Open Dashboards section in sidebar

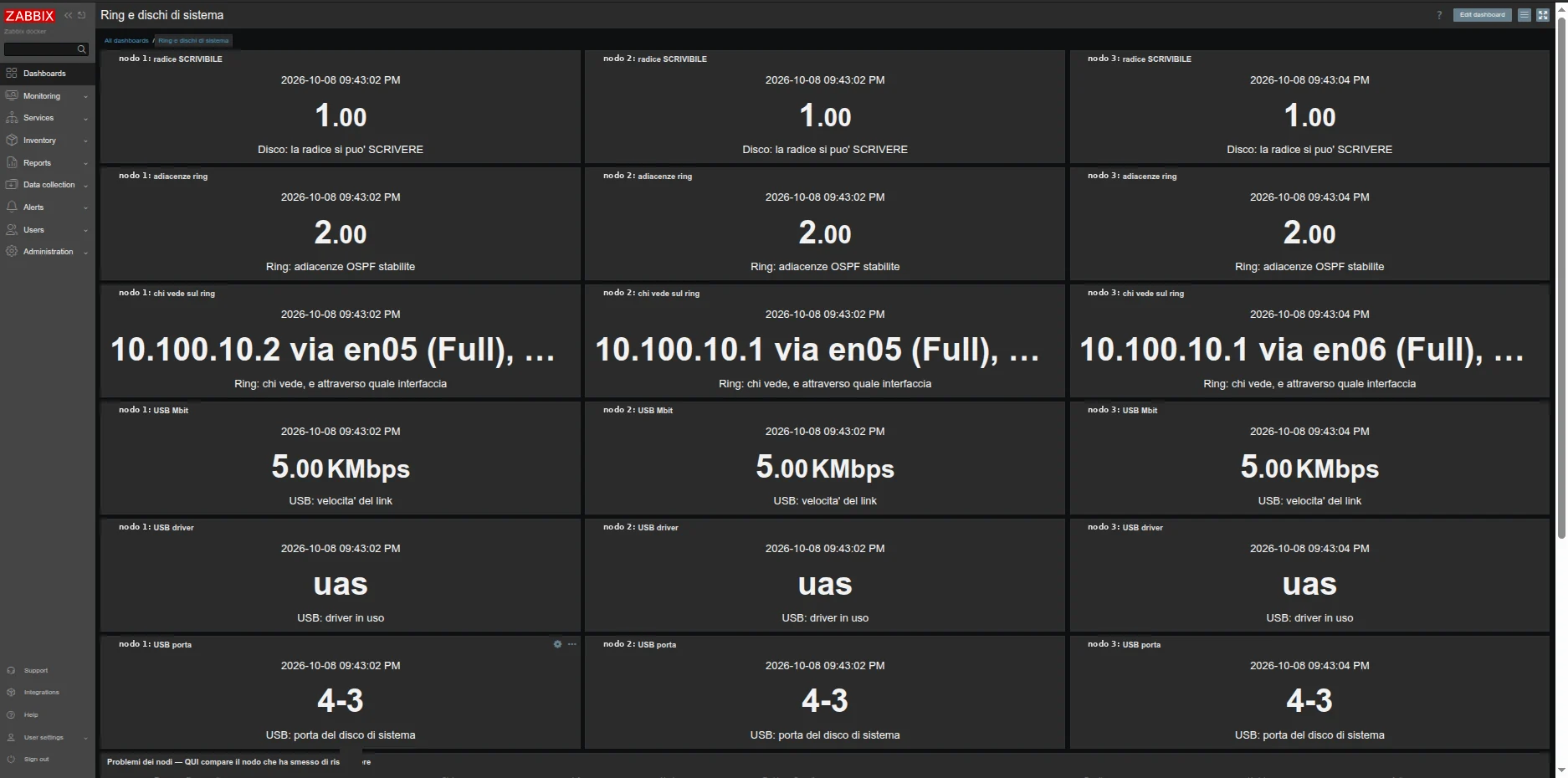[x=48, y=74]
